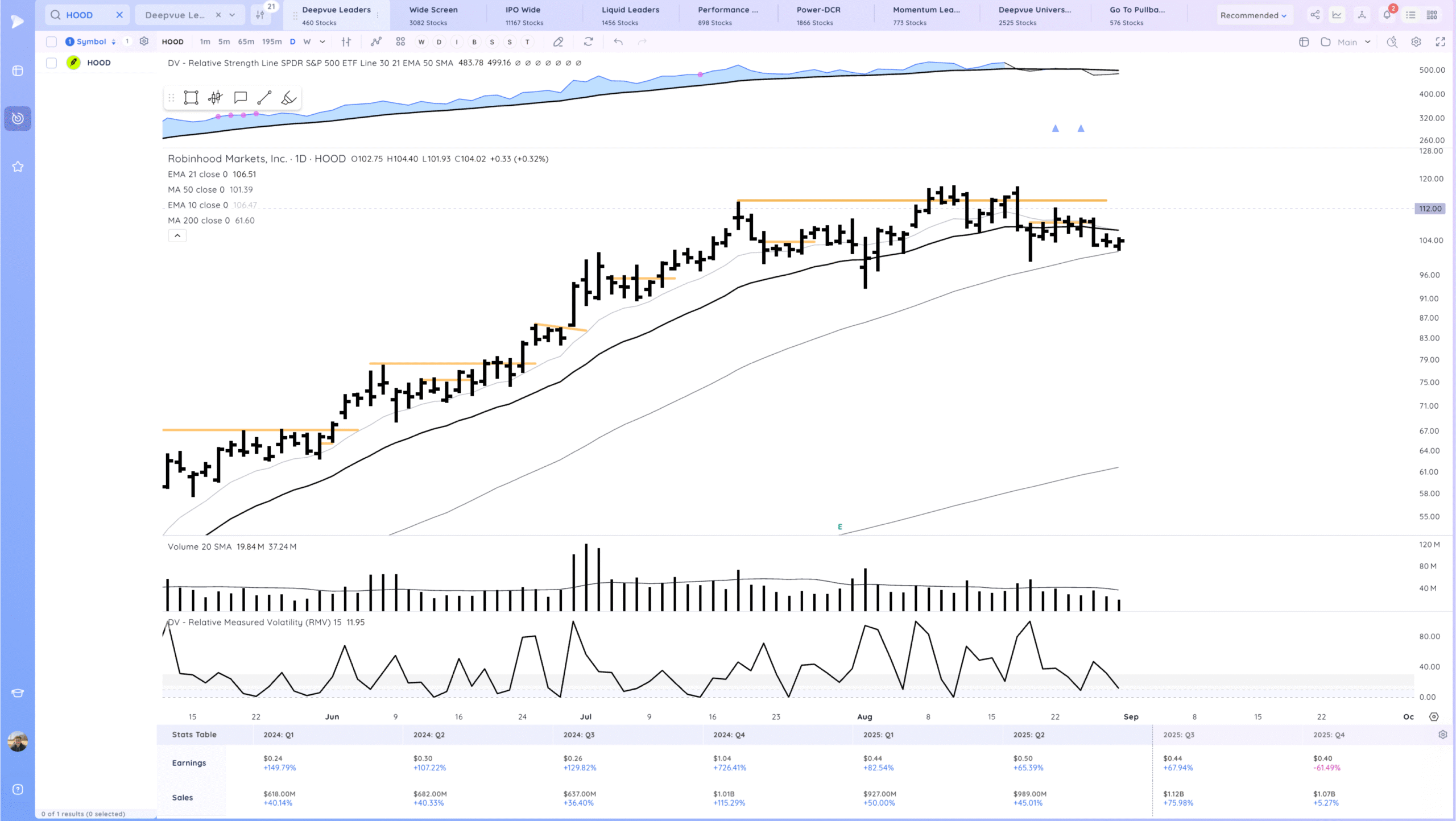Click the node graph icon in the top bar
This screenshot has height=821, width=1456.
coord(1362,15)
